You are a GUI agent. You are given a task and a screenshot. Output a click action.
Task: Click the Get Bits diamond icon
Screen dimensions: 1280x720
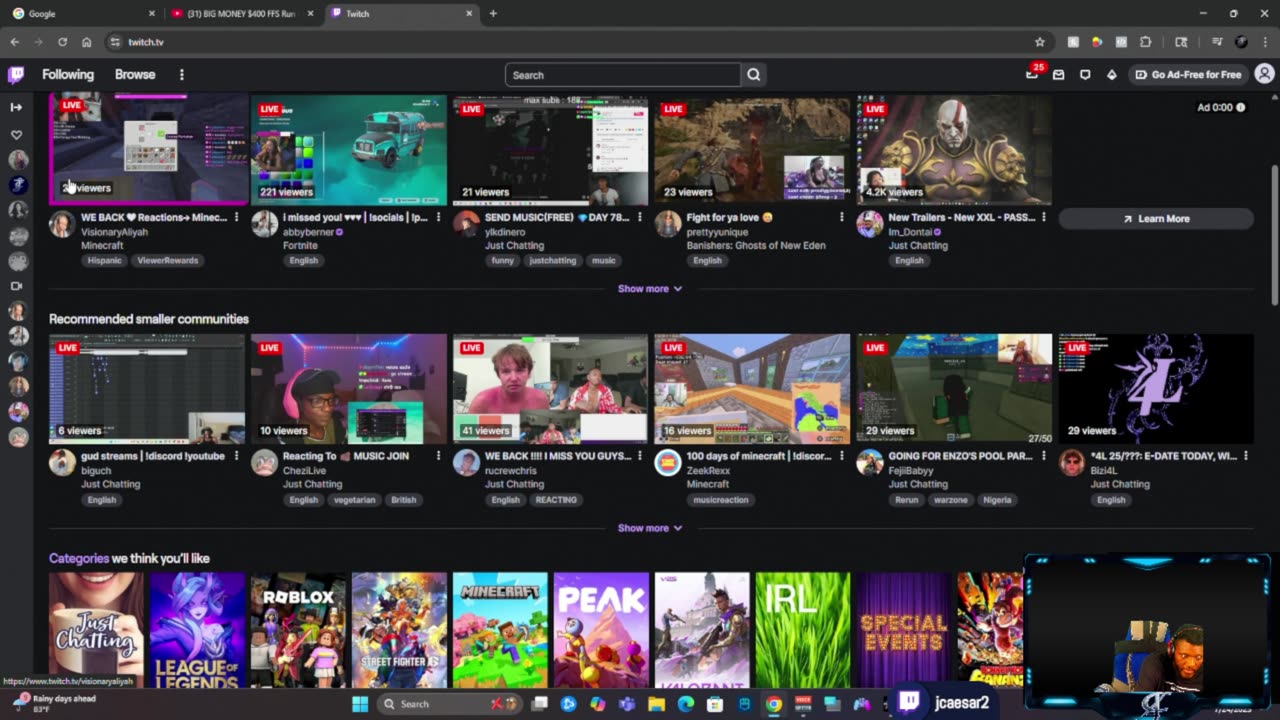[1111, 75]
